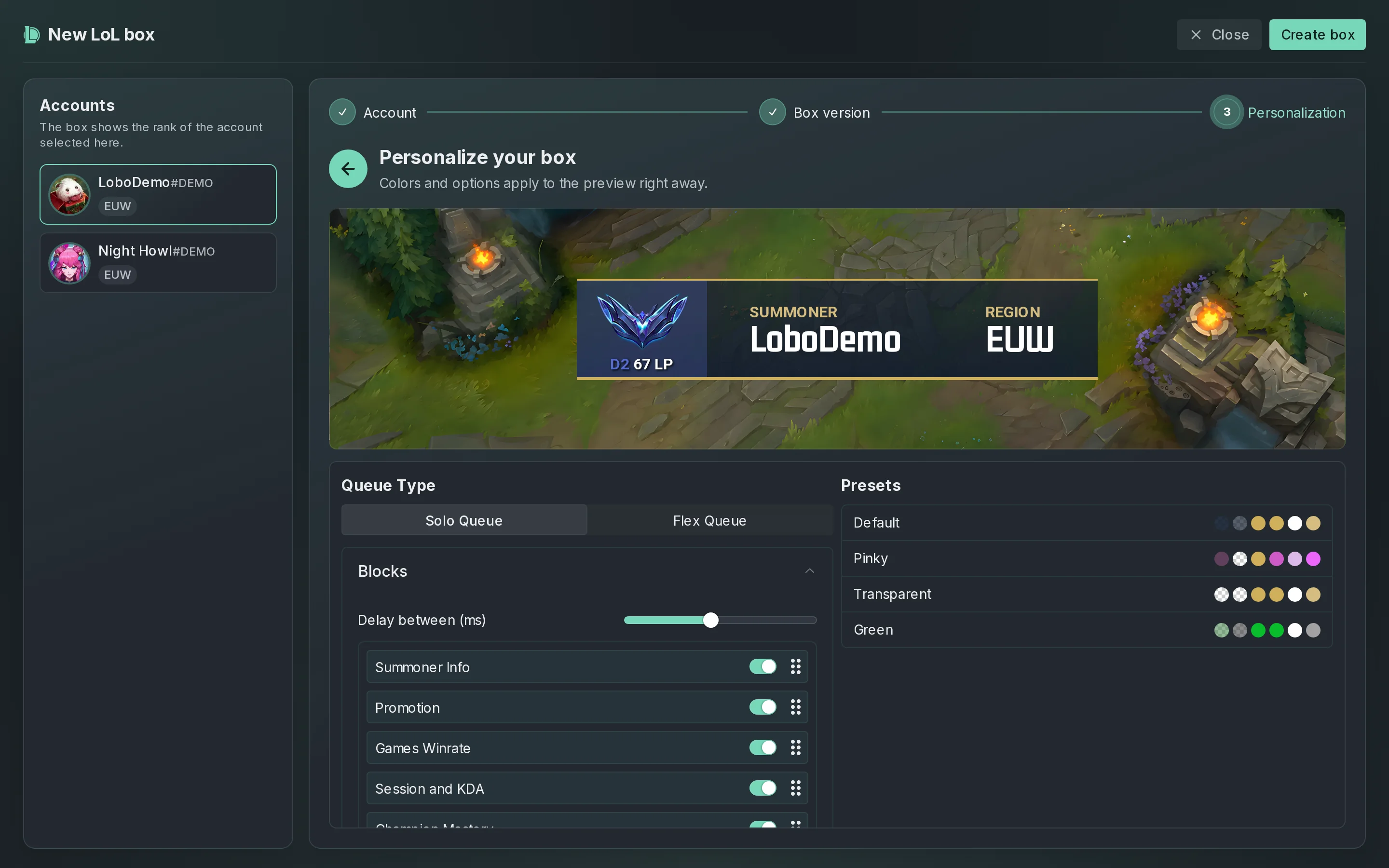
Task: Click the Create box button
Action: point(1317,34)
